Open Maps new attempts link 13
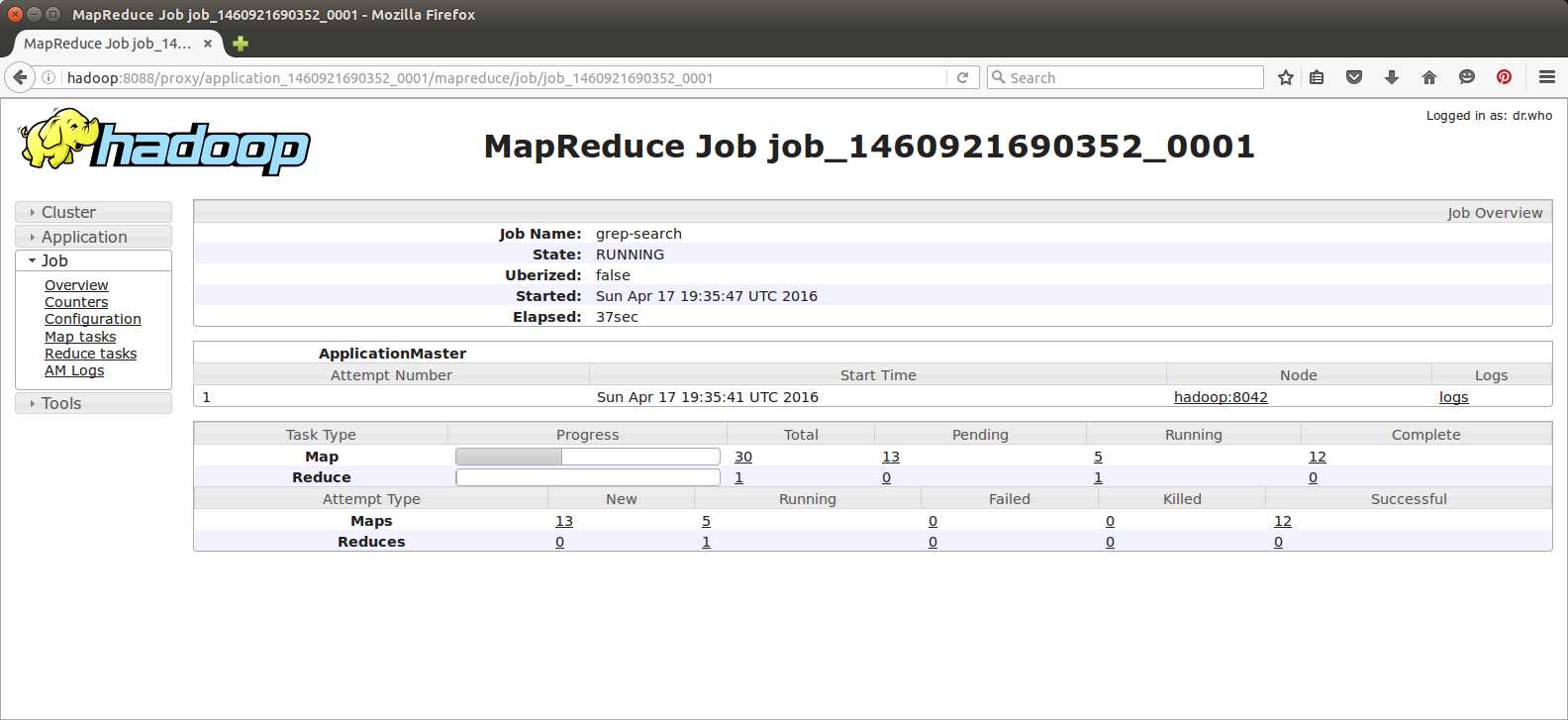 click(564, 521)
